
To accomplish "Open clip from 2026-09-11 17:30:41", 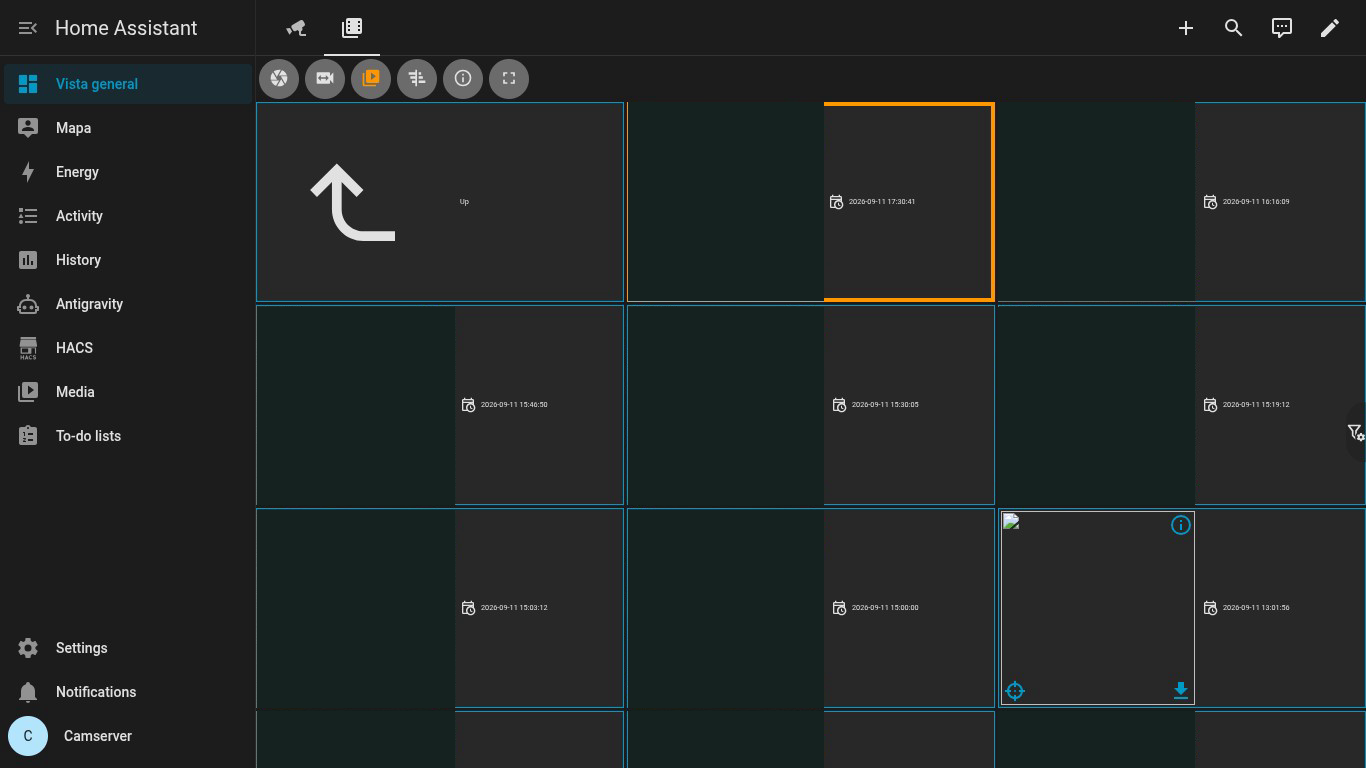I will (811, 201).
